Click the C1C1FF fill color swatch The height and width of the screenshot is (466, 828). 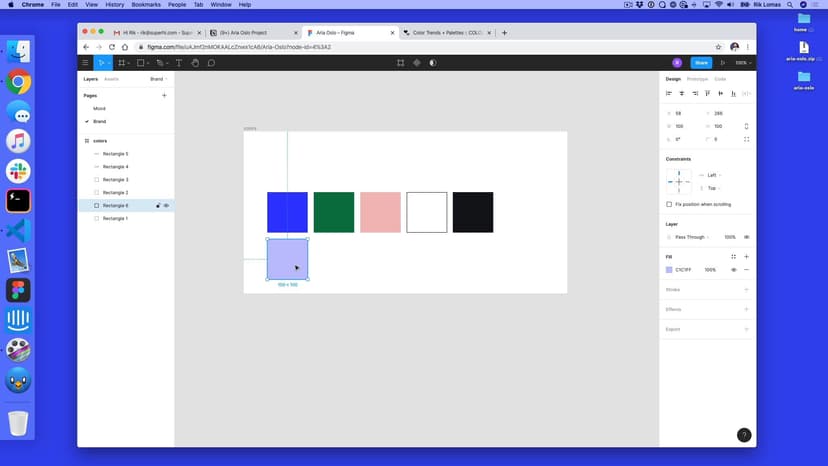(x=669, y=270)
